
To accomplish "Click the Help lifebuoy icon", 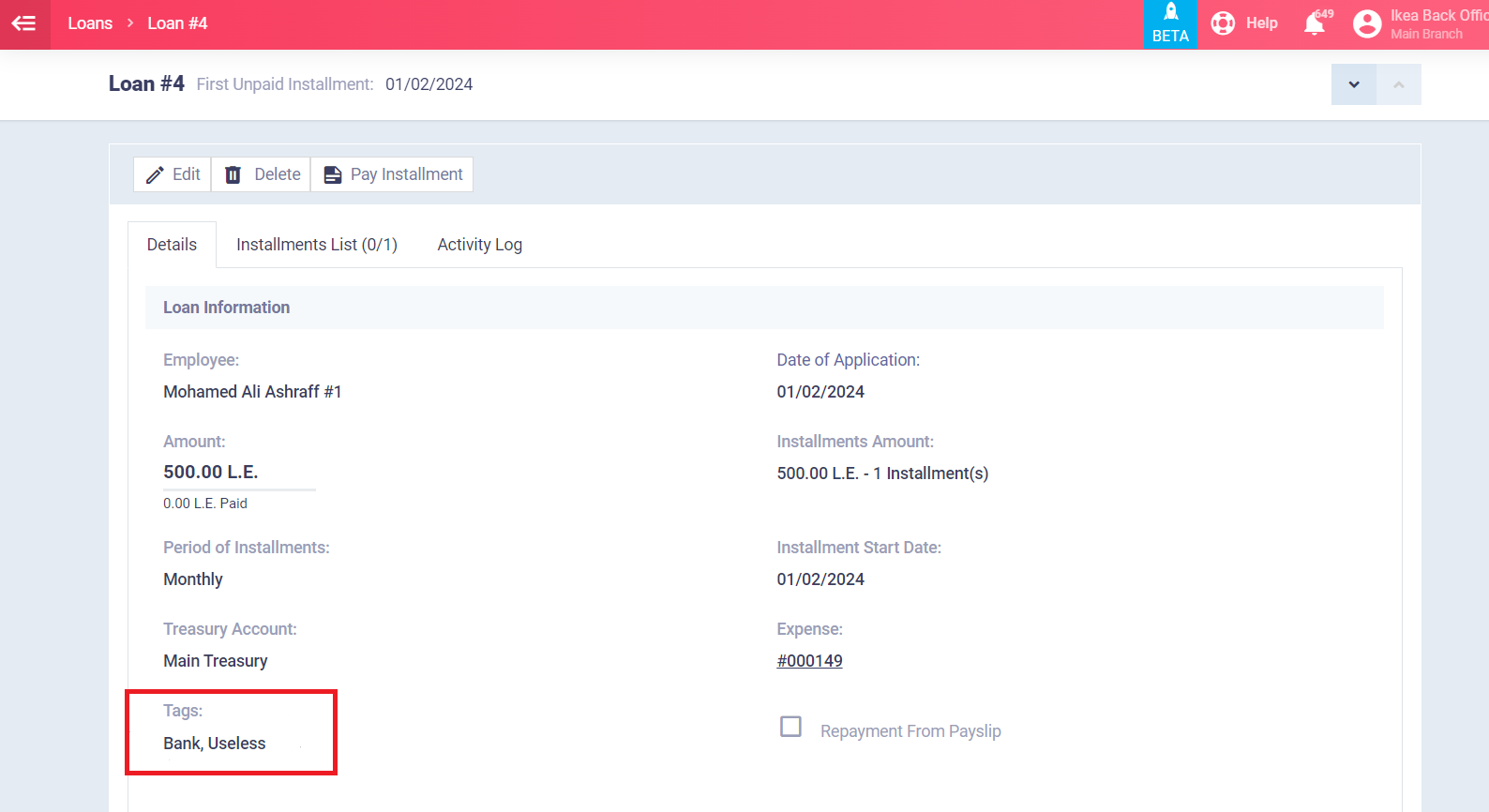I will pos(1223,23).
